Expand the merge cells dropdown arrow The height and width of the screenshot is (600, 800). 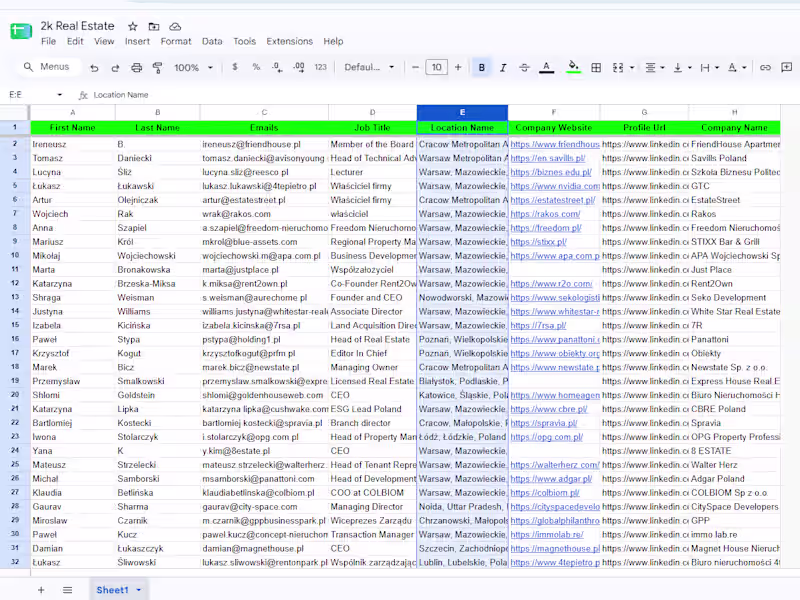[632, 67]
